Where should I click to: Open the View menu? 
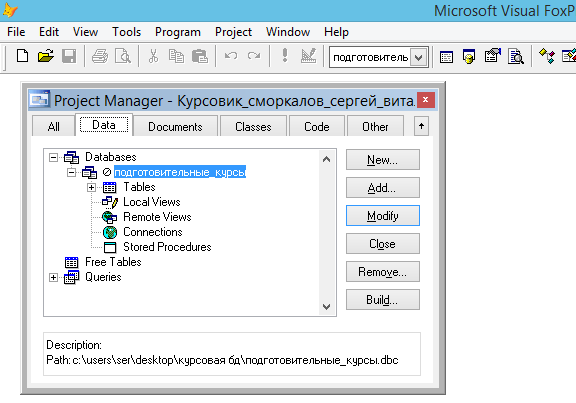85,32
